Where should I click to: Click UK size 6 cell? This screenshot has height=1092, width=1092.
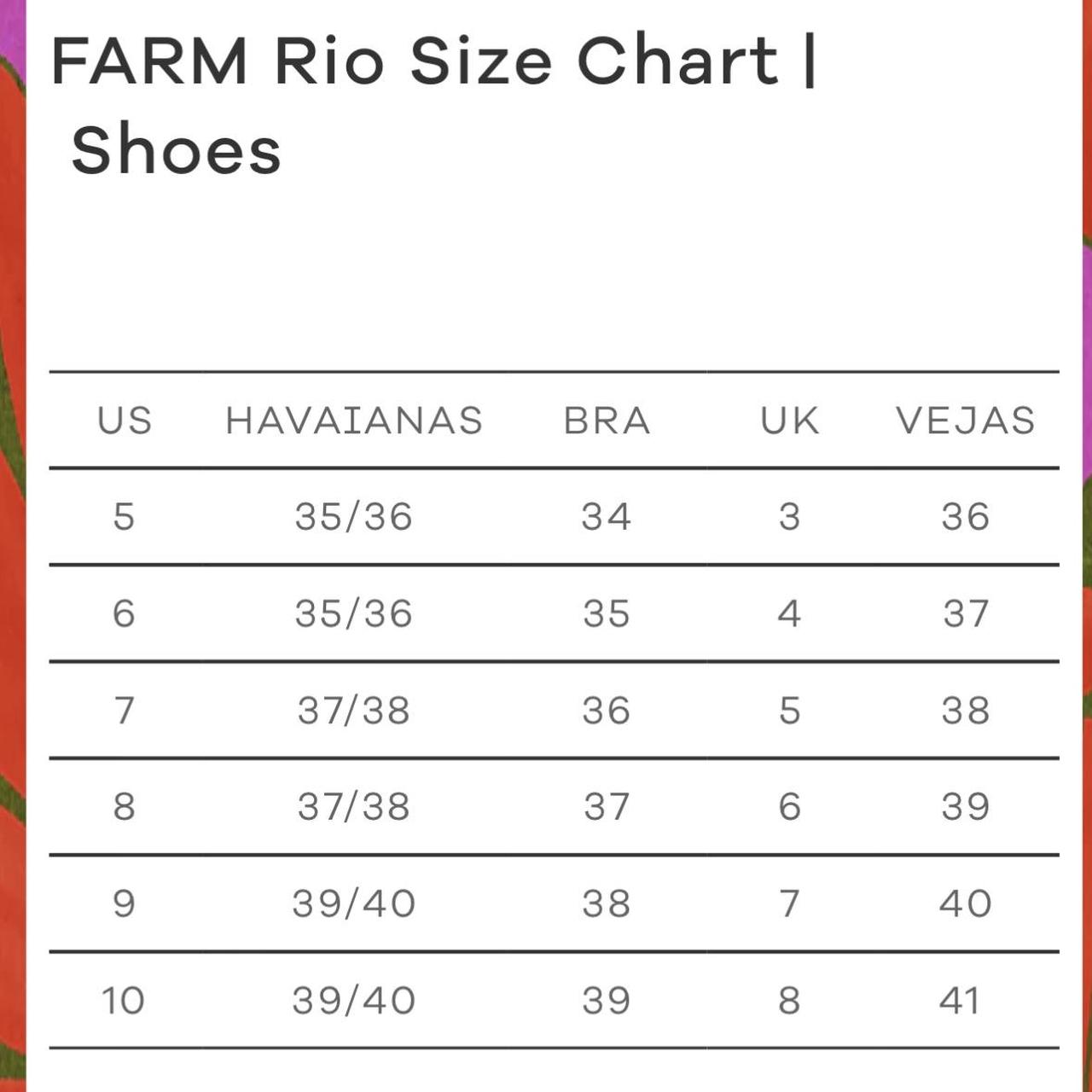coord(790,806)
